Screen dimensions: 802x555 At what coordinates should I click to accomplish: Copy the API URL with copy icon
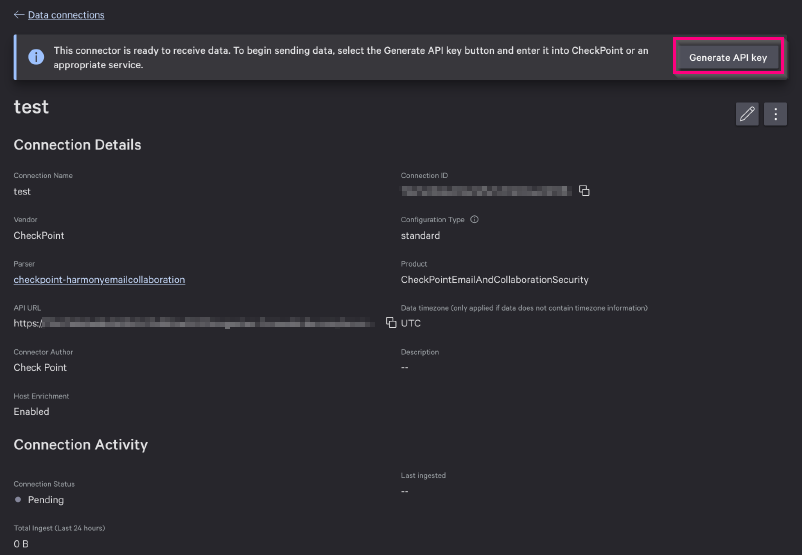click(x=391, y=323)
